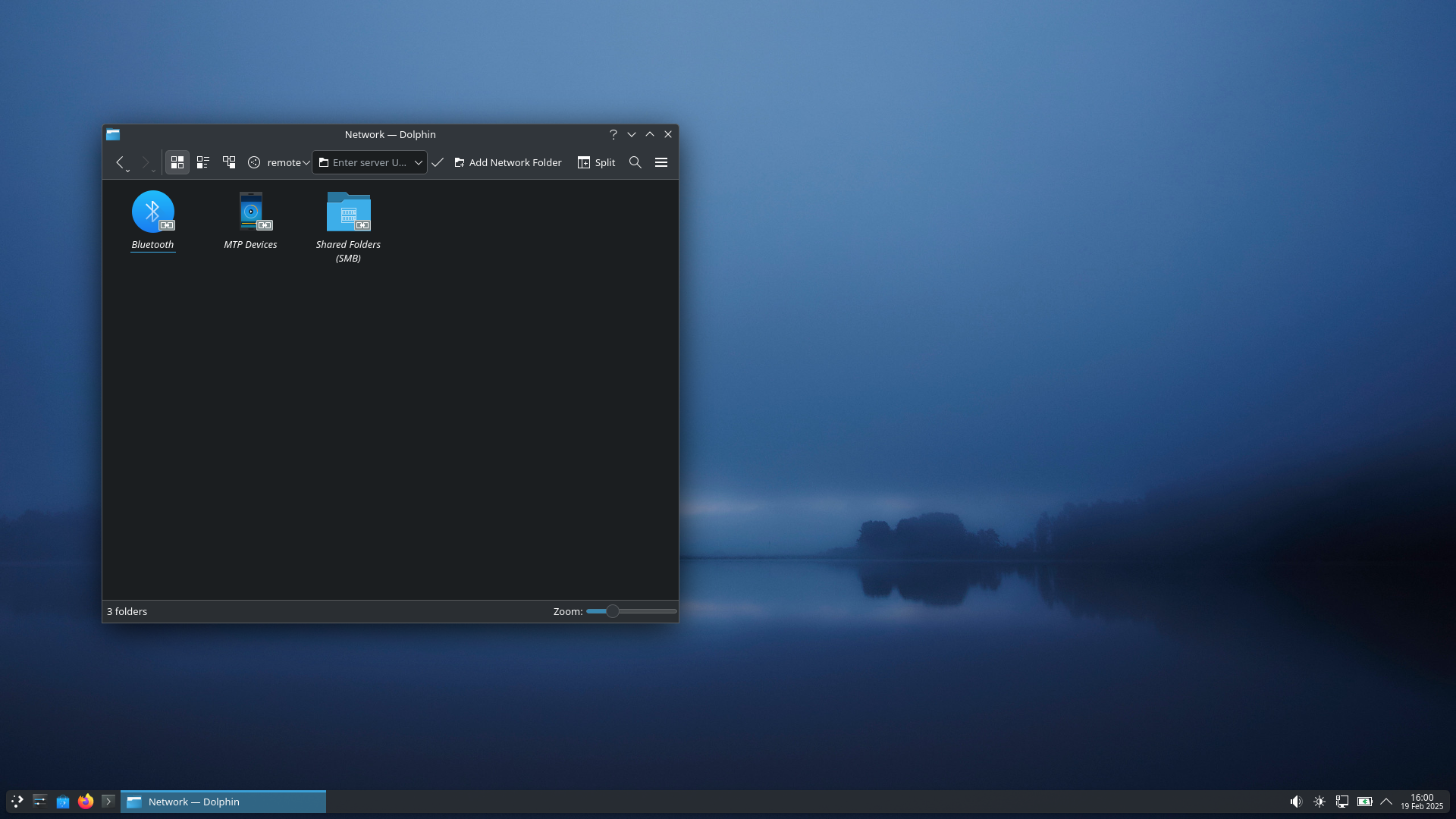Click the Zoom slider handle
Screen dimensions: 1456x819
613,611
